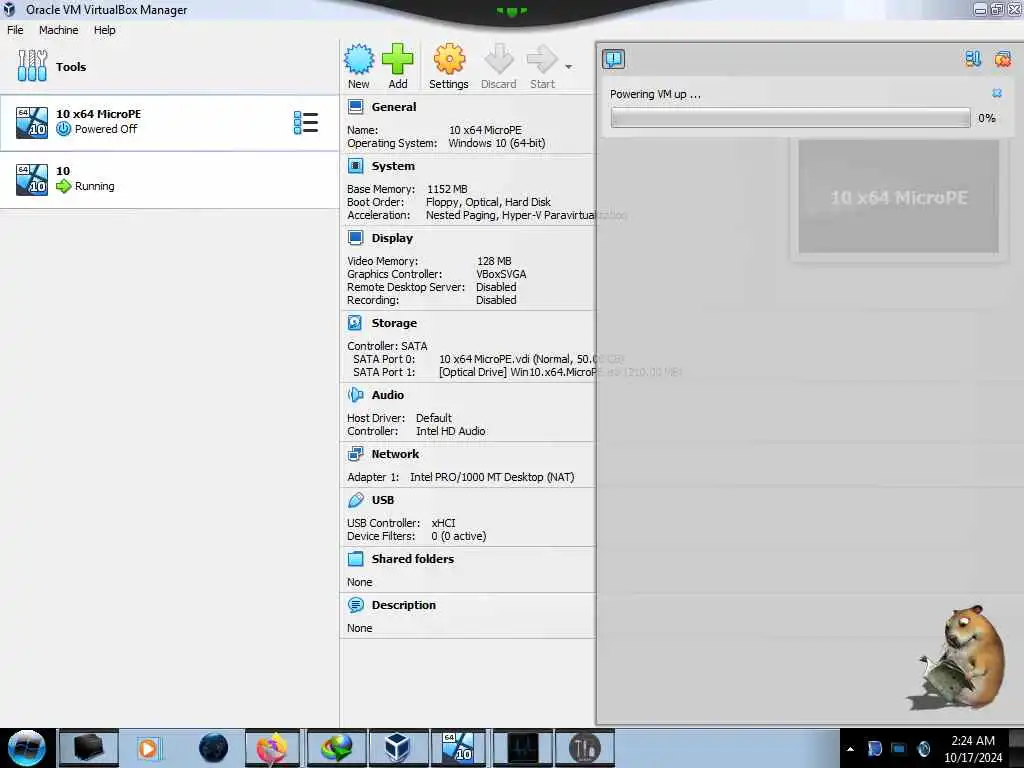The width and height of the screenshot is (1024, 768).
Task: Click the System section chip icon
Action: [355, 166]
